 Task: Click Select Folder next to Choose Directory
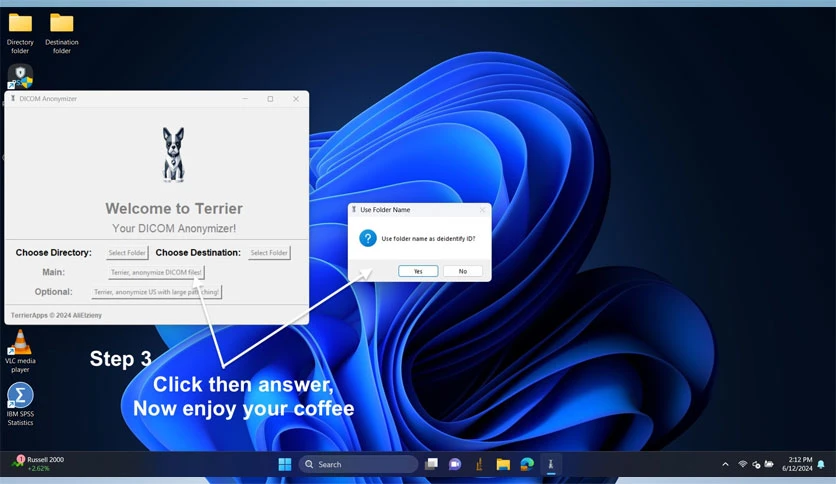coord(127,253)
